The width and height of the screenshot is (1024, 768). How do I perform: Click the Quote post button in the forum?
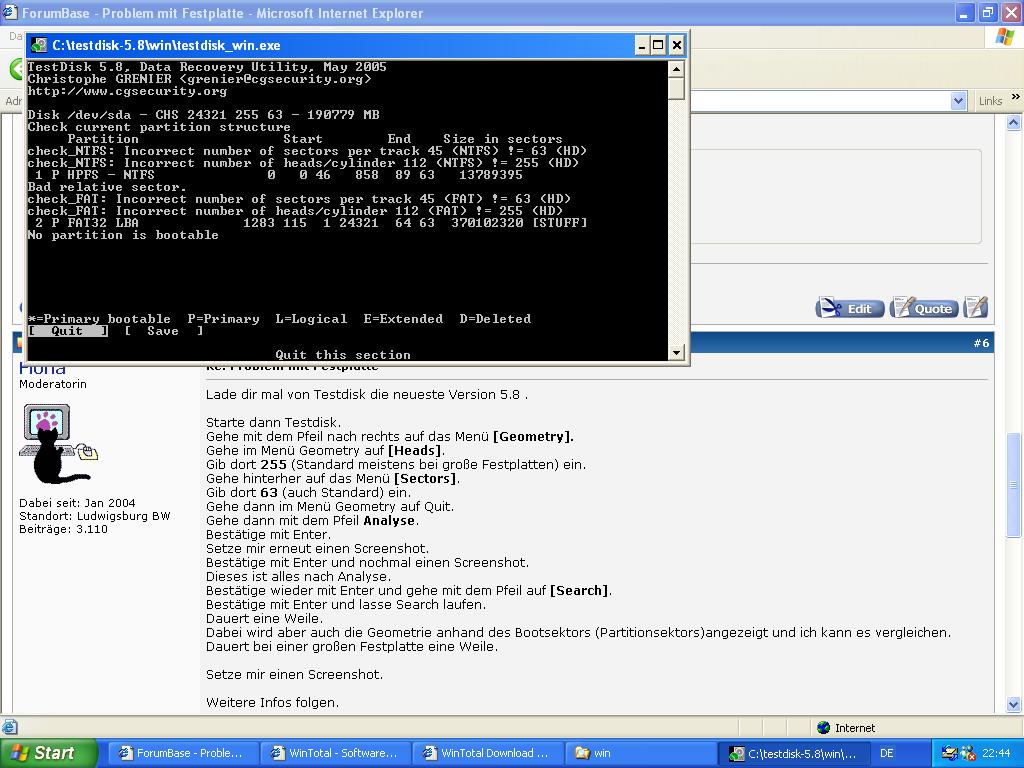[923, 308]
